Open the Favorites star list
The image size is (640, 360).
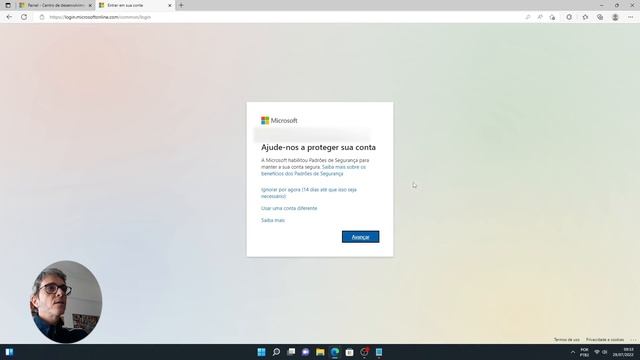pos(585,17)
